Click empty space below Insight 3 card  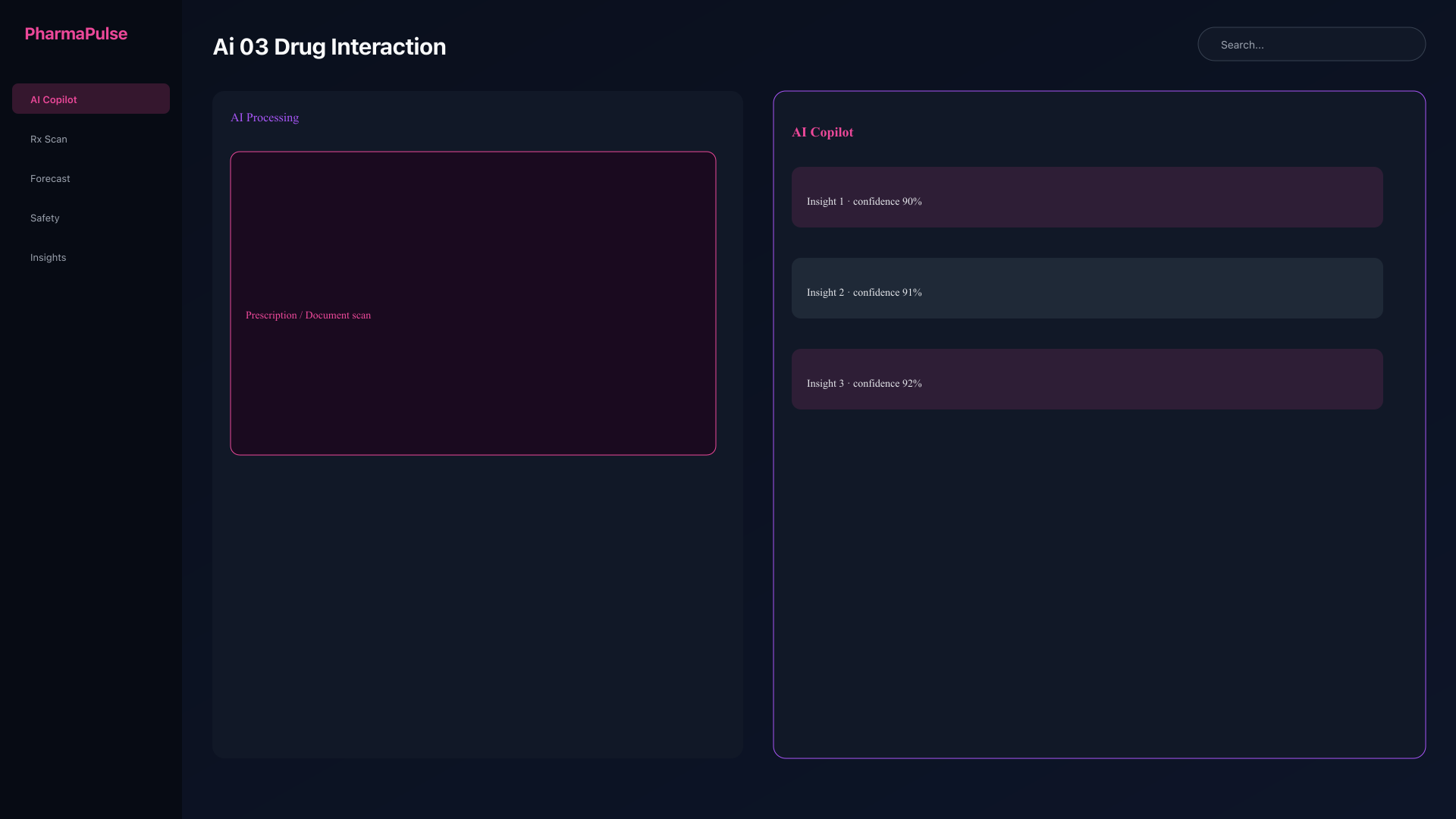[1087, 584]
